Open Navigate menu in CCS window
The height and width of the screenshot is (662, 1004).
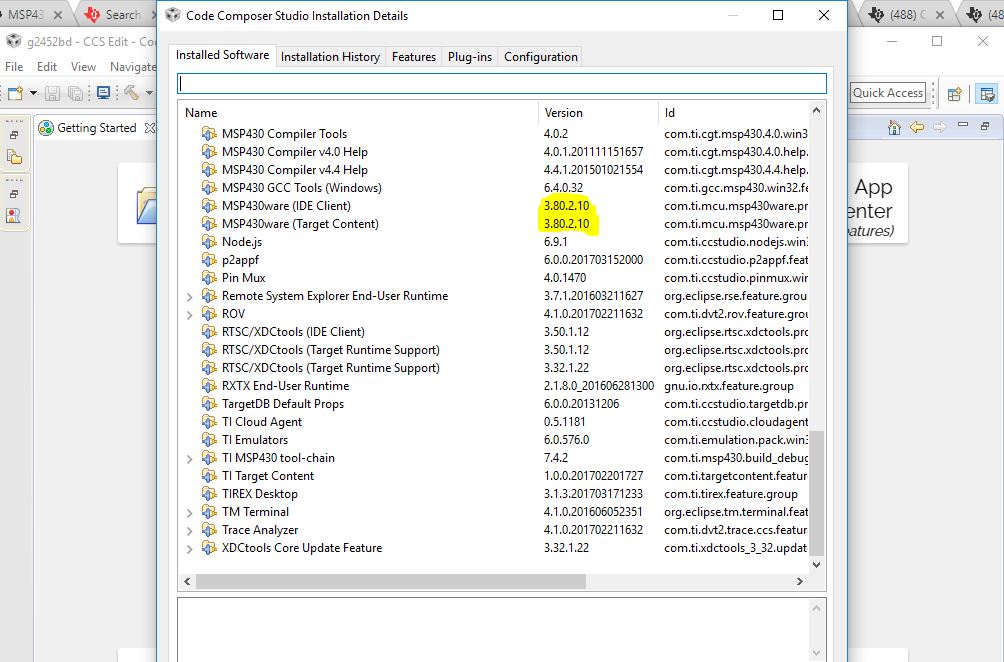click(133, 67)
